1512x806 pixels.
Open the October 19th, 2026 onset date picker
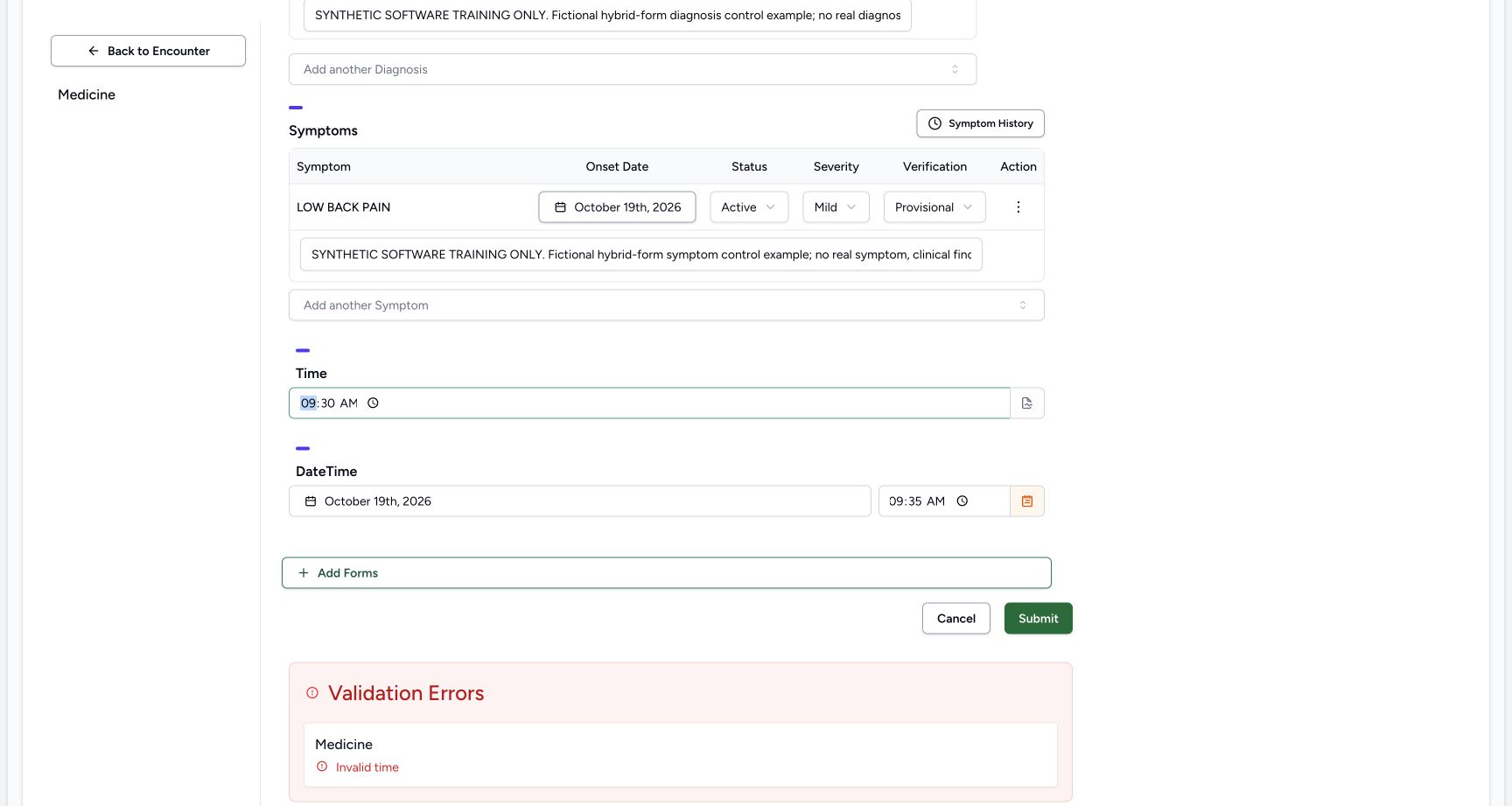coord(617,207)
